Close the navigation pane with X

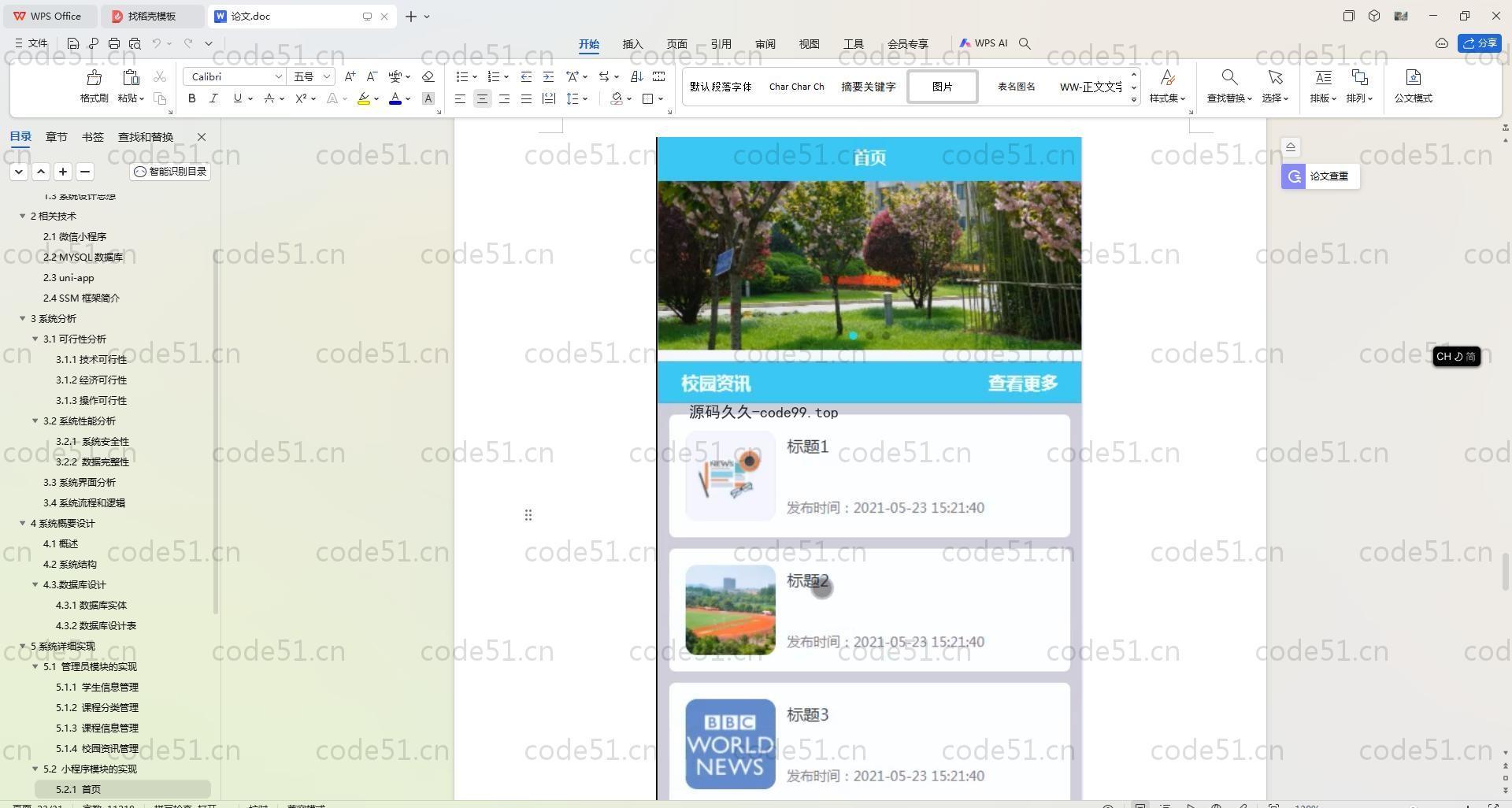(202, 137)
